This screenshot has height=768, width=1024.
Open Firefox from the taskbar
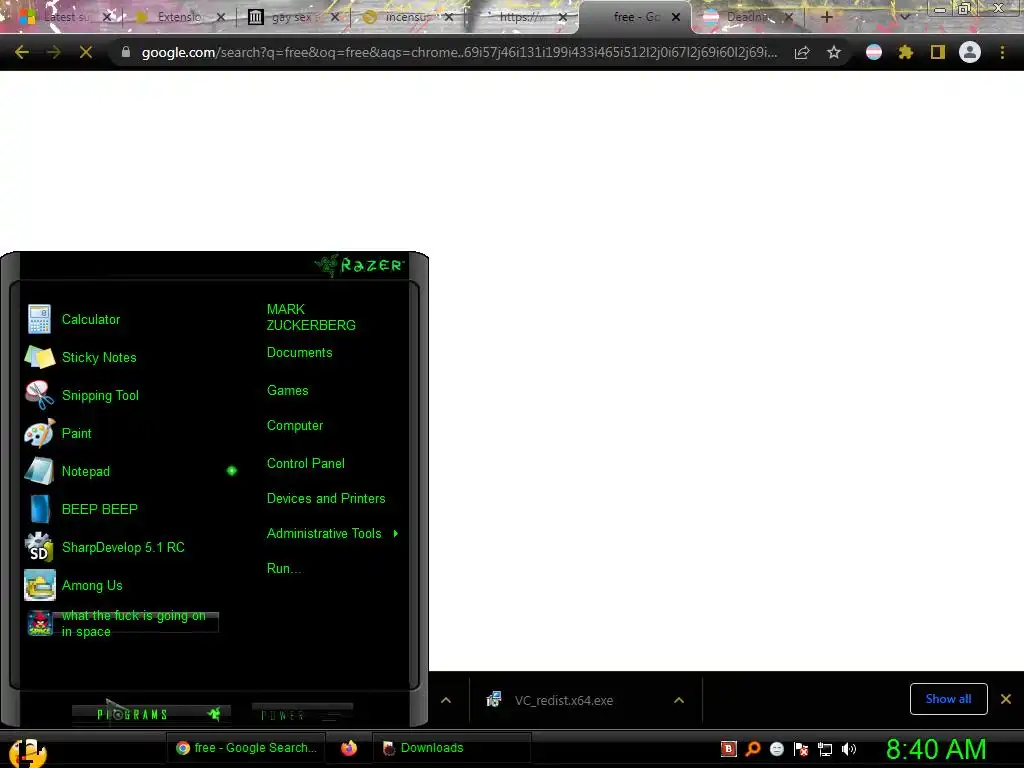[349, 748]
